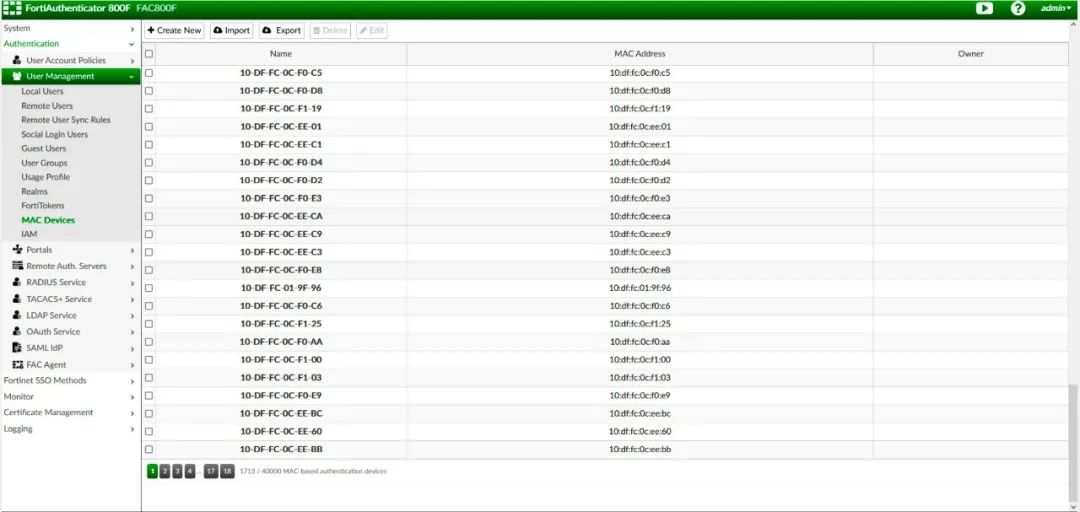Expand the Fortinet SSO Methods section
This screenshot has width=1080, height=512.
coord(132,380)
